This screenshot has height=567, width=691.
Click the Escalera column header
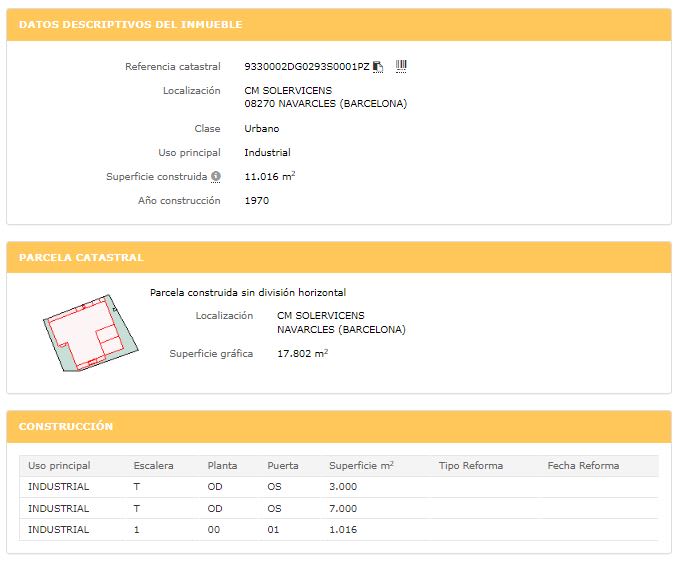(x=153, y=465)
